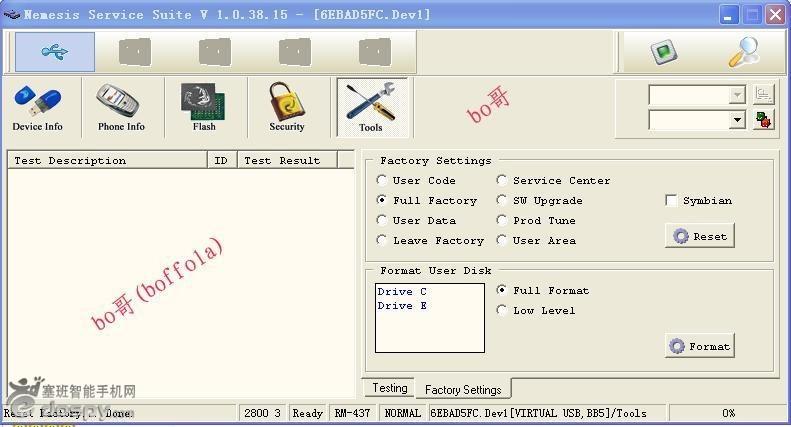
Task: Select Drive C in the disk list
Action: 402,292
